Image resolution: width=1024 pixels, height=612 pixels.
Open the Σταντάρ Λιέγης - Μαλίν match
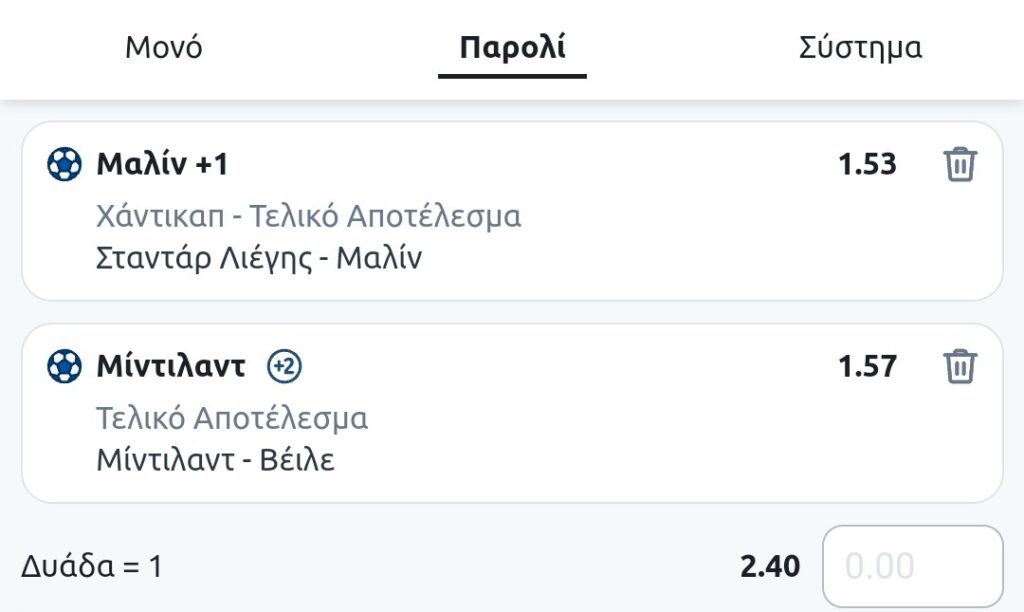259,258
